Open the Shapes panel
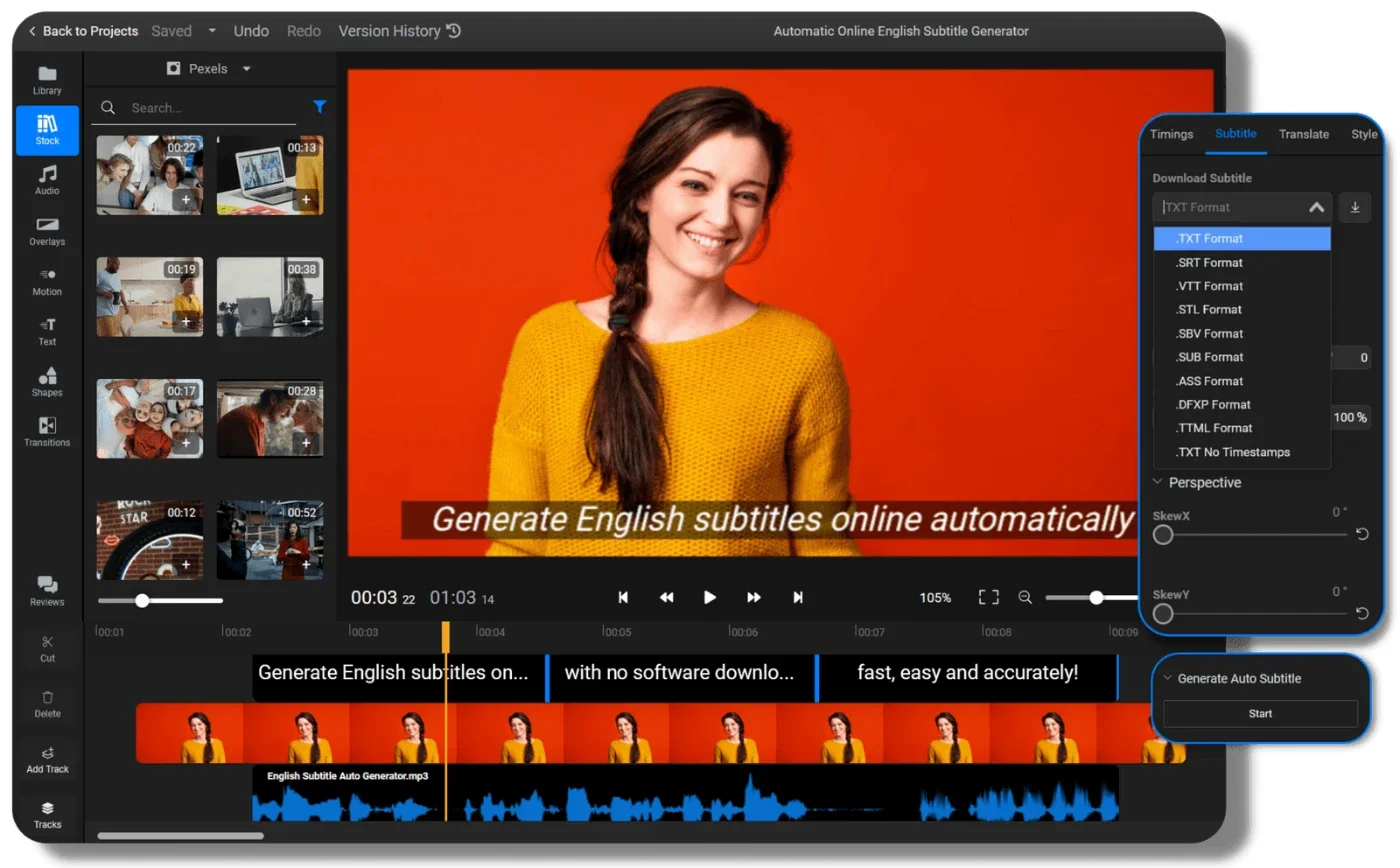Viewport: 1400px width, 868px height. coord(47,383)
